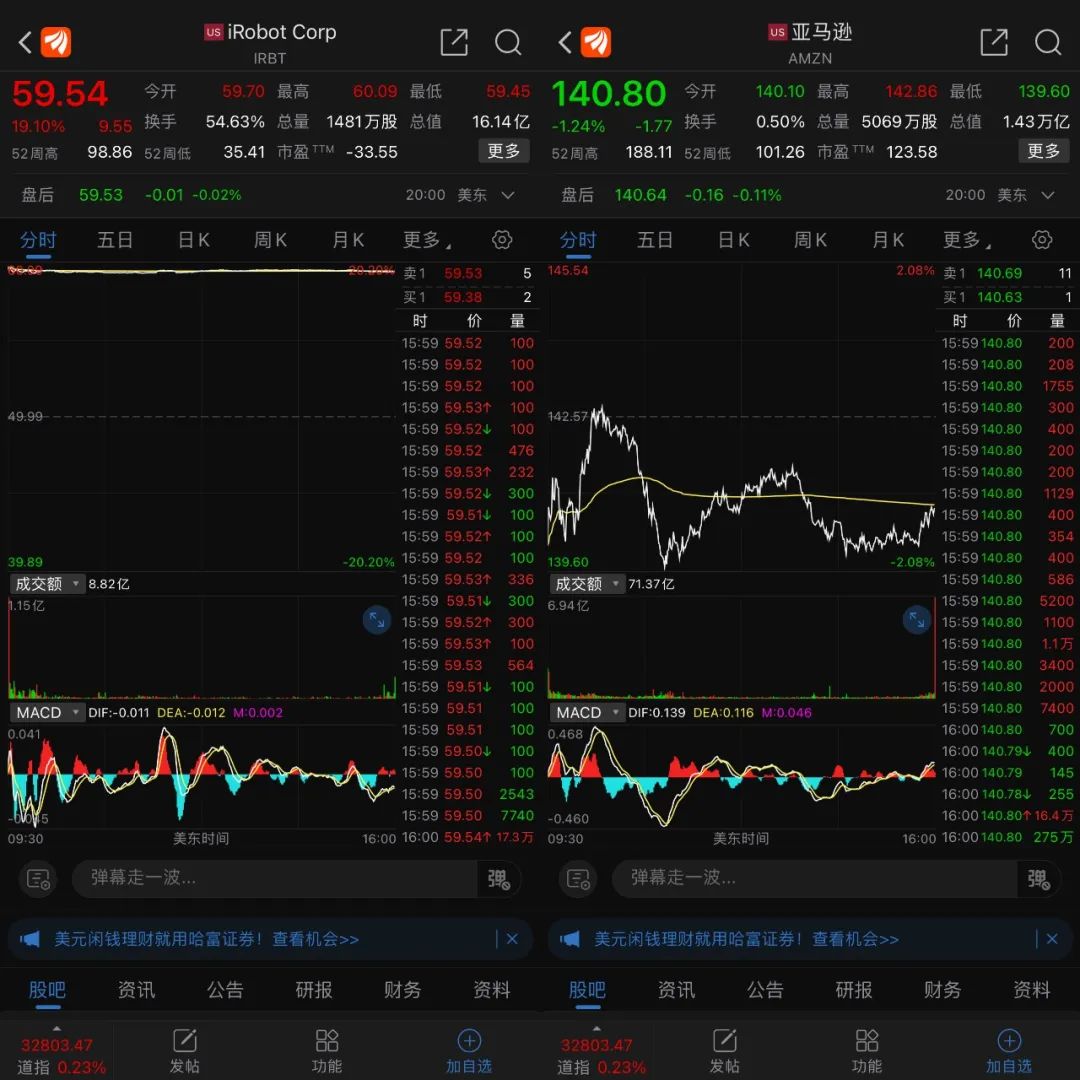Open bullet comment list icon in iRobot panel

tap(38, 879)
